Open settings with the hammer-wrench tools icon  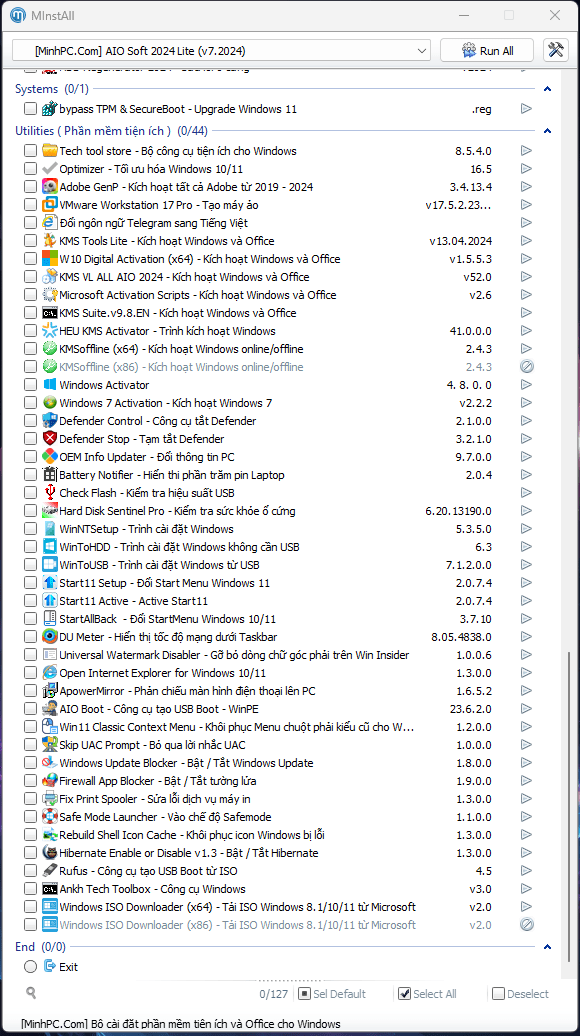click(x=556, y=50)
